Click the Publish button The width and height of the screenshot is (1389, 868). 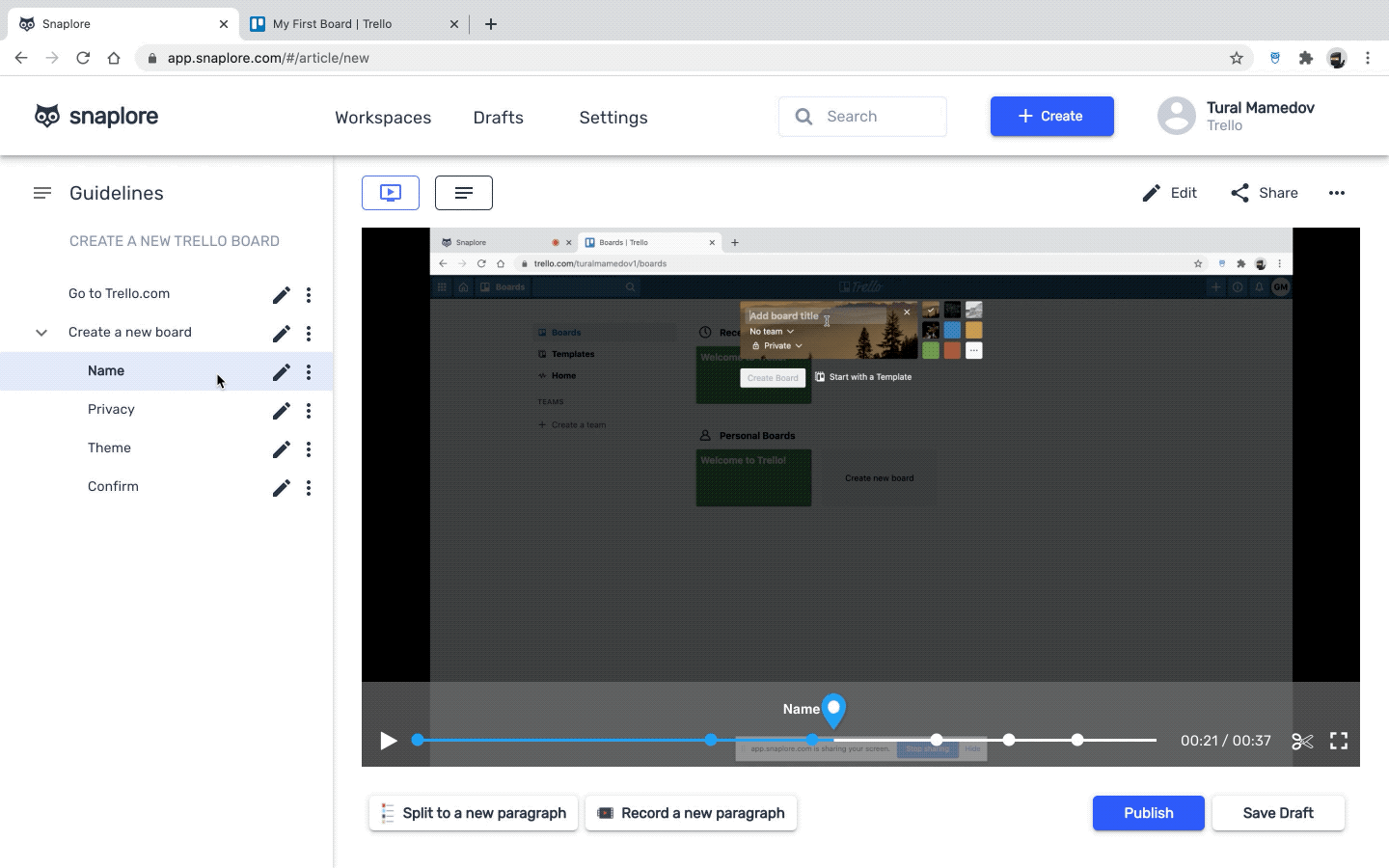tap(1148, 813)
